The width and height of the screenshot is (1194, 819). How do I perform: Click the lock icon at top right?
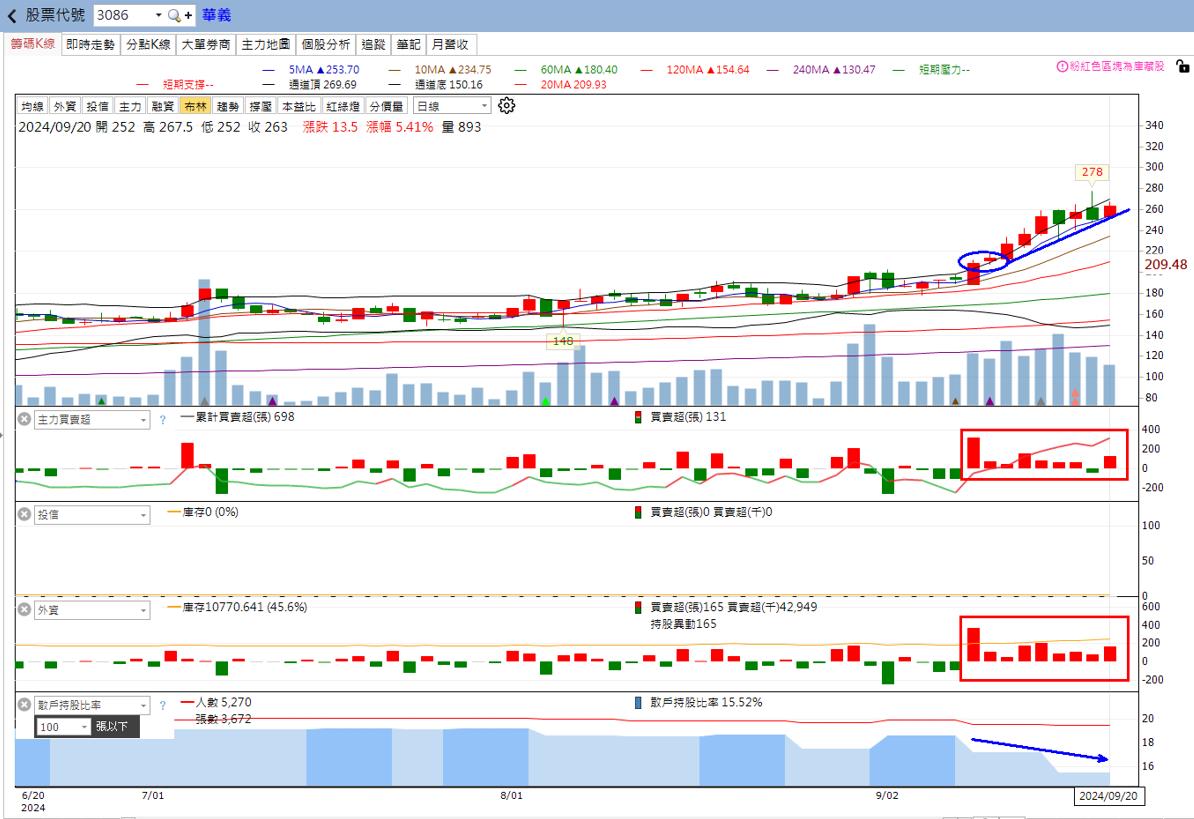[x=1182, y=66]
